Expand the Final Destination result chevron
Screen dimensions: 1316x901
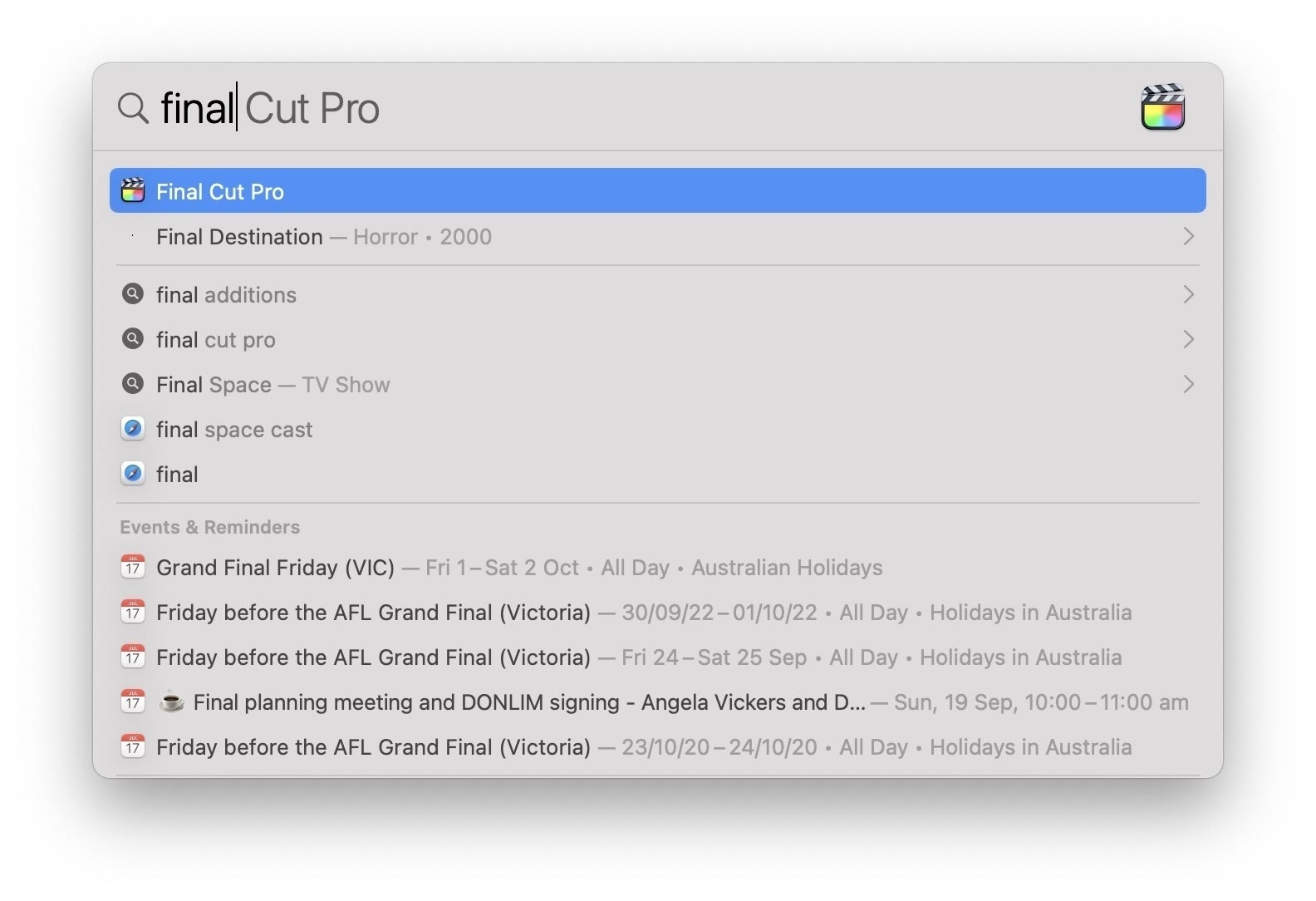[x=1188, y=237]
